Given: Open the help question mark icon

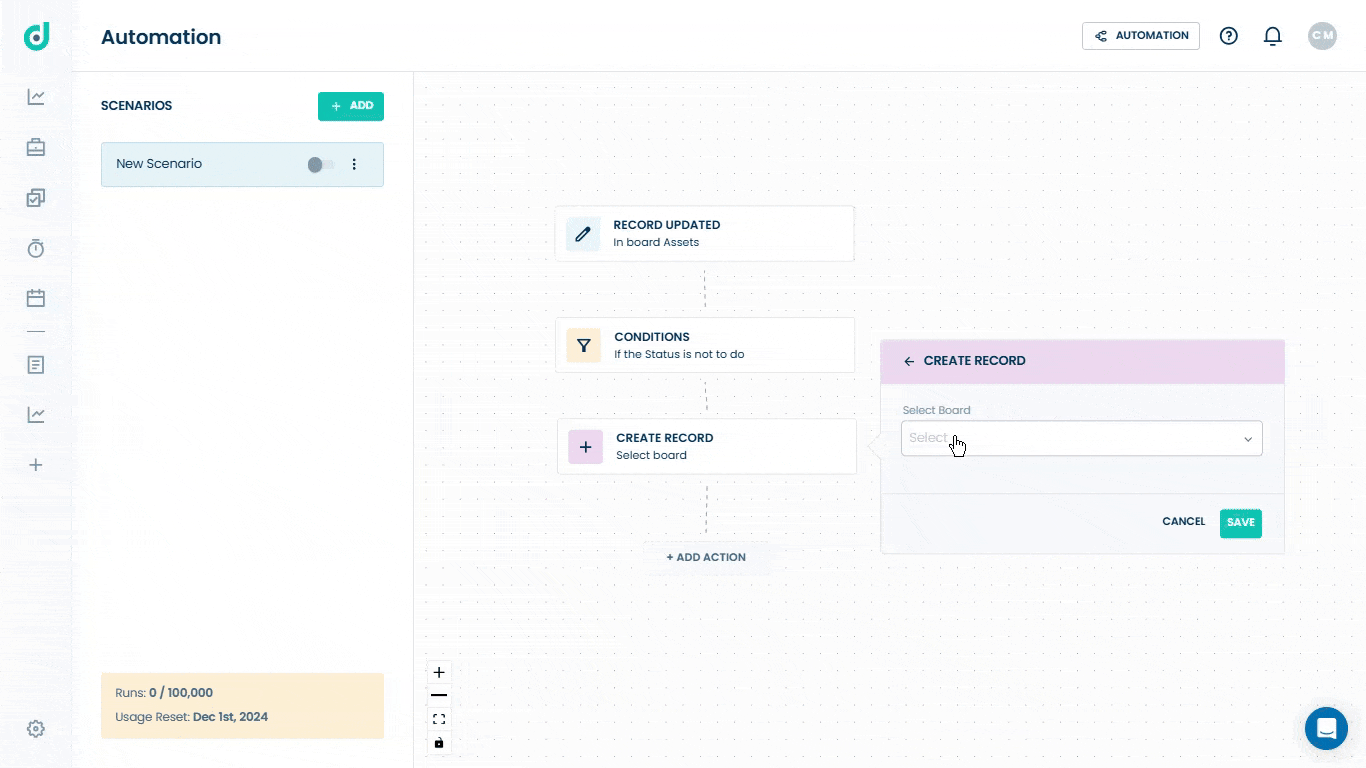Looking at the screenshot, I should tap(1229, 36).
